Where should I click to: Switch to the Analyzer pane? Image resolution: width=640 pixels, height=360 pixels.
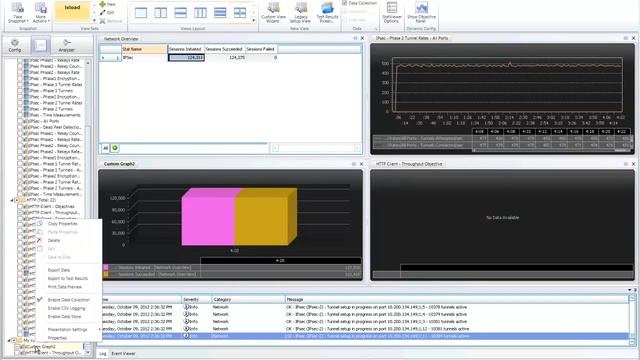[67, 45]
